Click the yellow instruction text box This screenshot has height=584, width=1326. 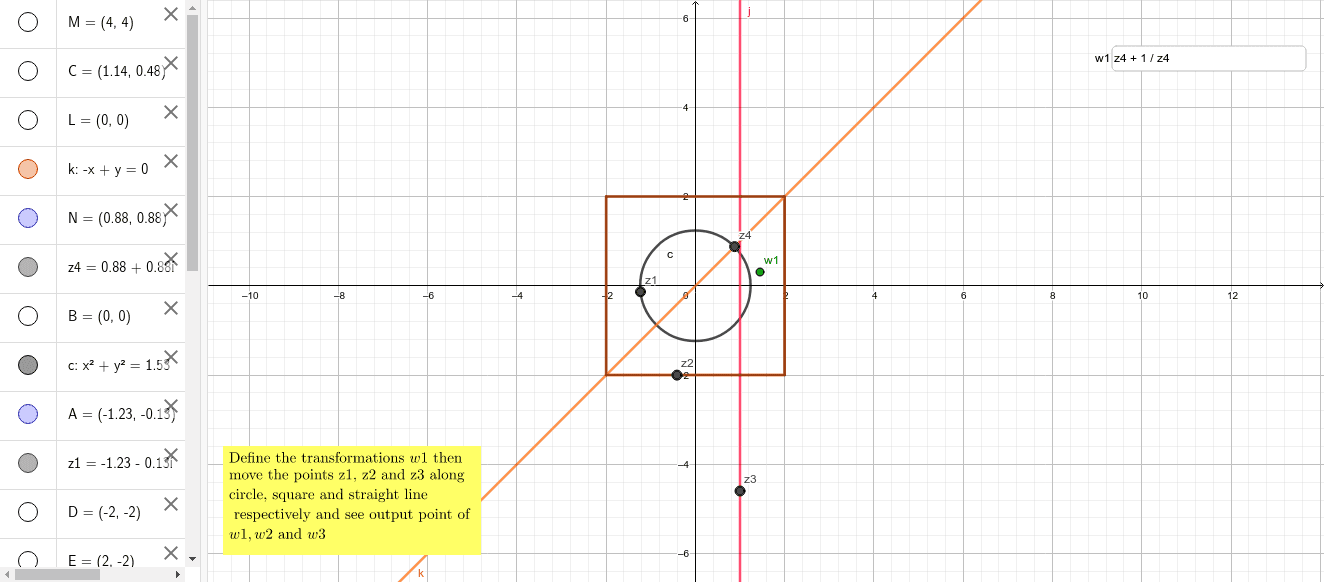click(x=352, y=499)
